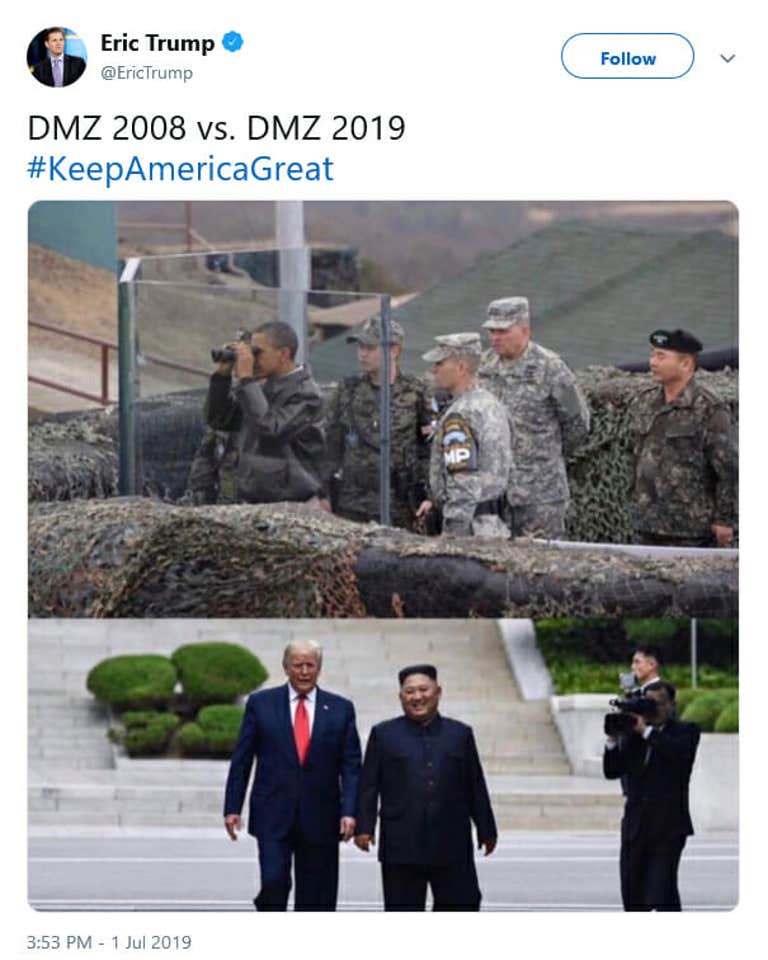Click the MP armband on the soldier
The width and height of the screenshot is (768, 960).
pyautogui.click(x=457, y=443)
